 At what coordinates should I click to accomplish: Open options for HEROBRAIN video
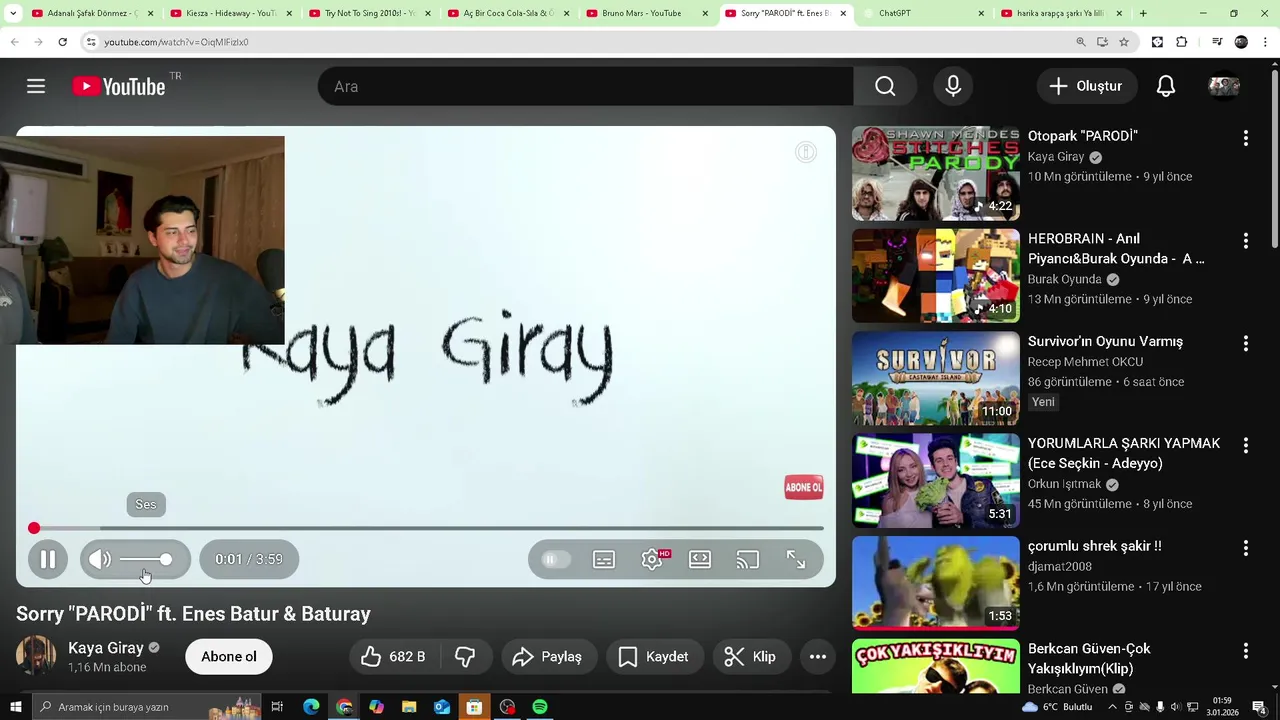point(1245,241)
